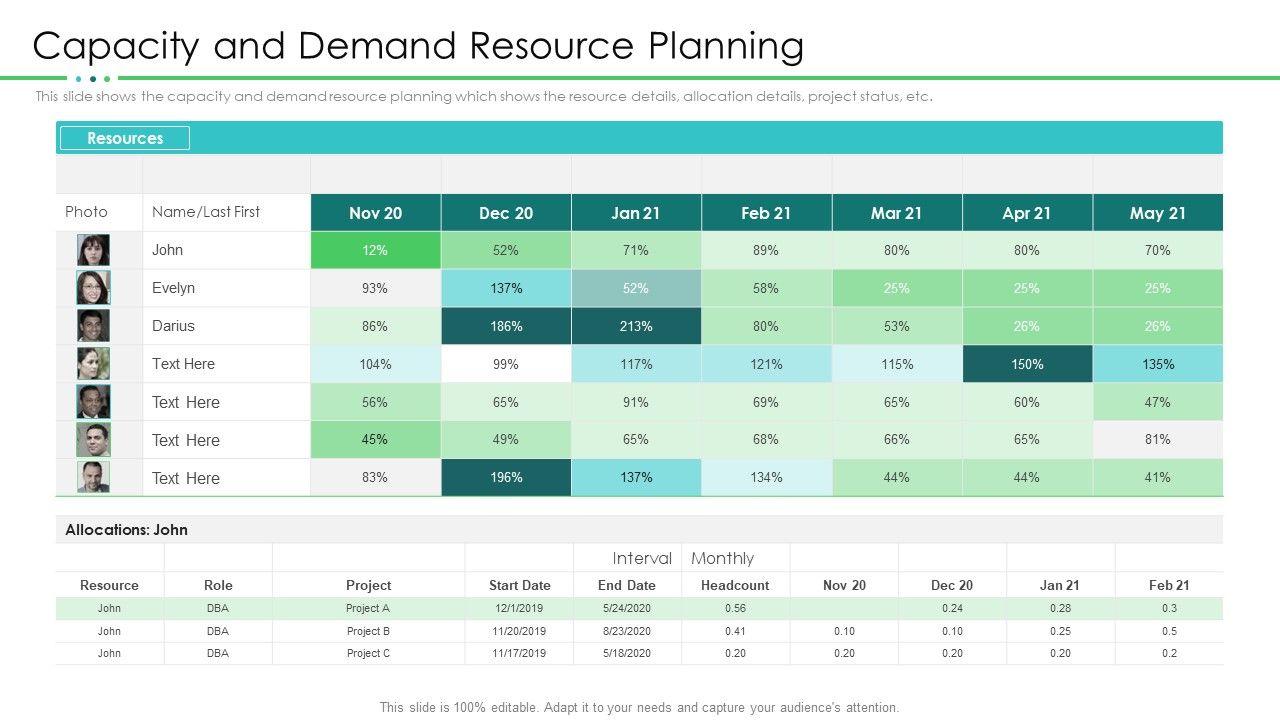Click the Start Date column header

point(519,585)
